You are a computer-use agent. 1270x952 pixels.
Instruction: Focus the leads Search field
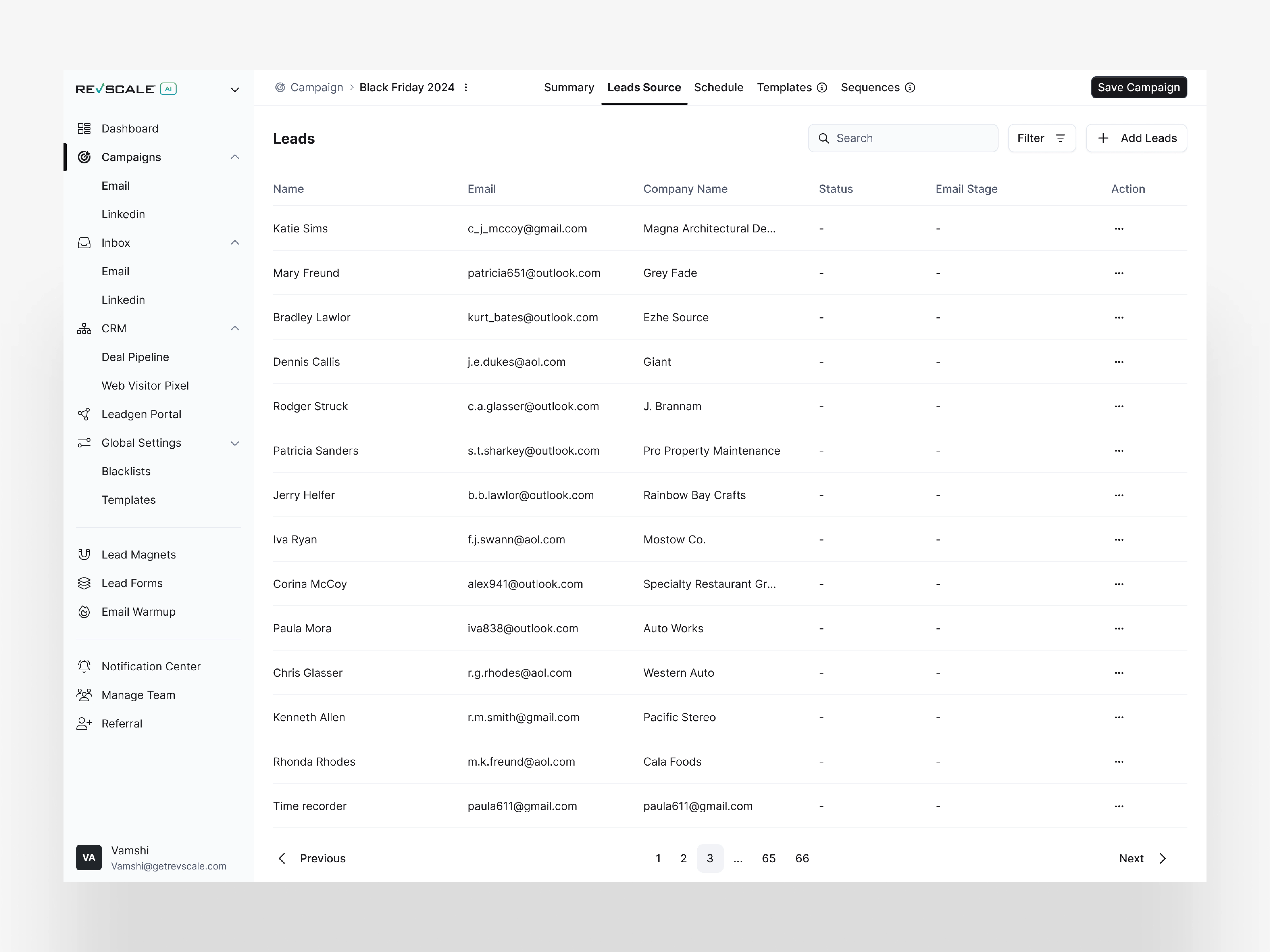[x=903, y=138]
